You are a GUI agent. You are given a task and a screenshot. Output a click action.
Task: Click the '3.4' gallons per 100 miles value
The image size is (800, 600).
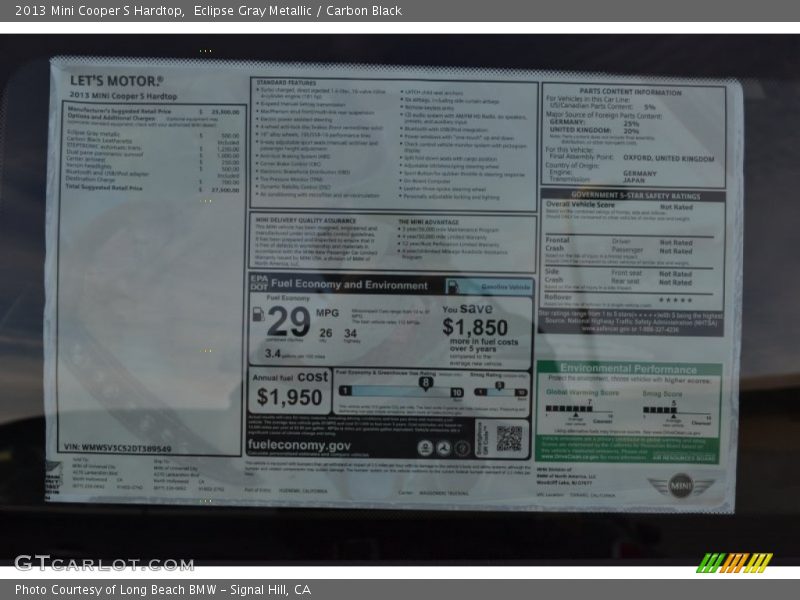[272, 353]
